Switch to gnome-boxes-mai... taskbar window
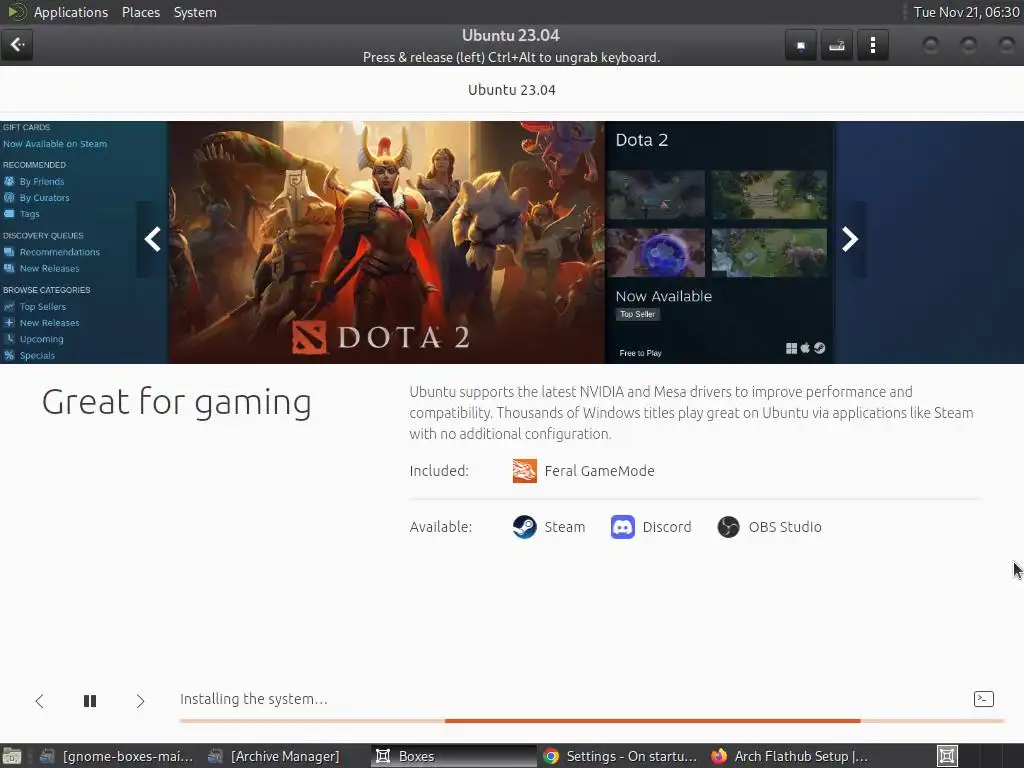The width and height of the screenshot is (1024, 768). pyautogui.click(x=116, y=756)
